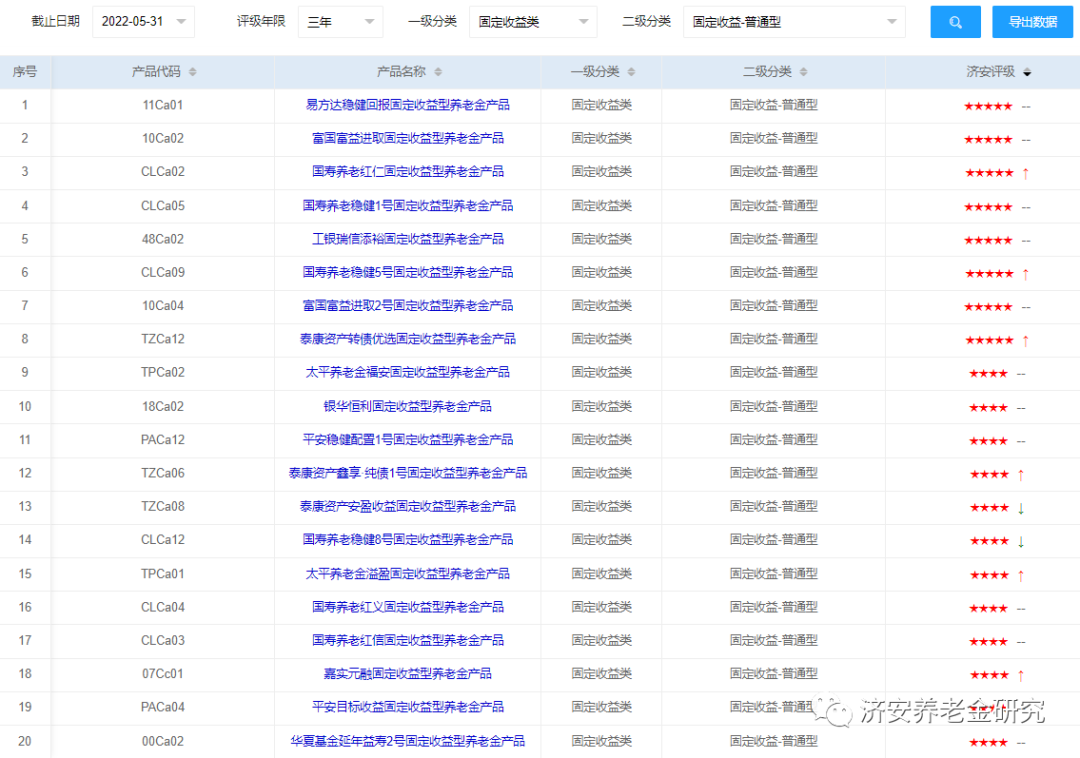1080x758 pixels.
Task: Click product code TPCa02
Action: [x=163, y=372]
